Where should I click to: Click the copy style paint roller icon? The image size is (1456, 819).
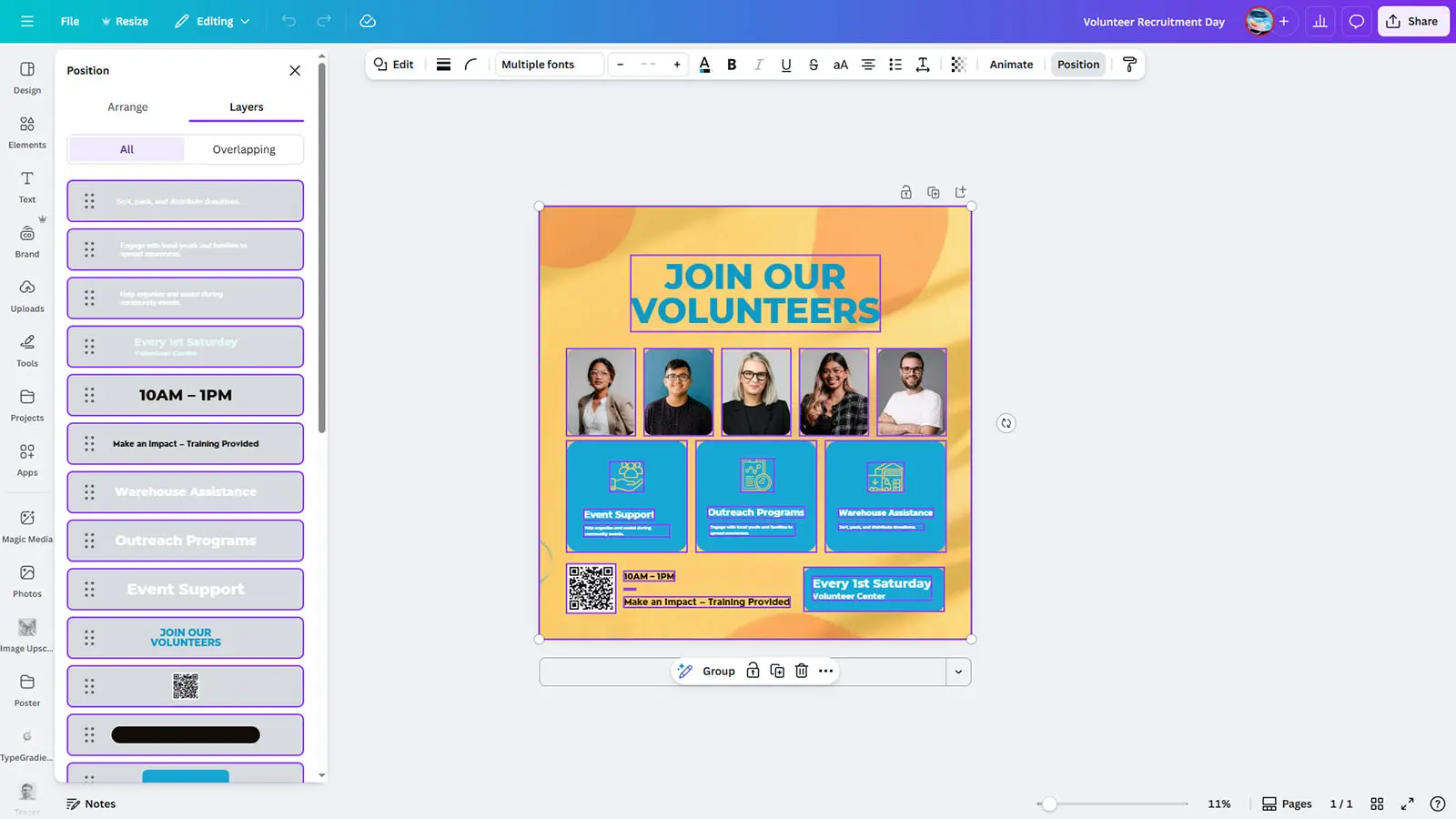click(x=1129, y=65)
